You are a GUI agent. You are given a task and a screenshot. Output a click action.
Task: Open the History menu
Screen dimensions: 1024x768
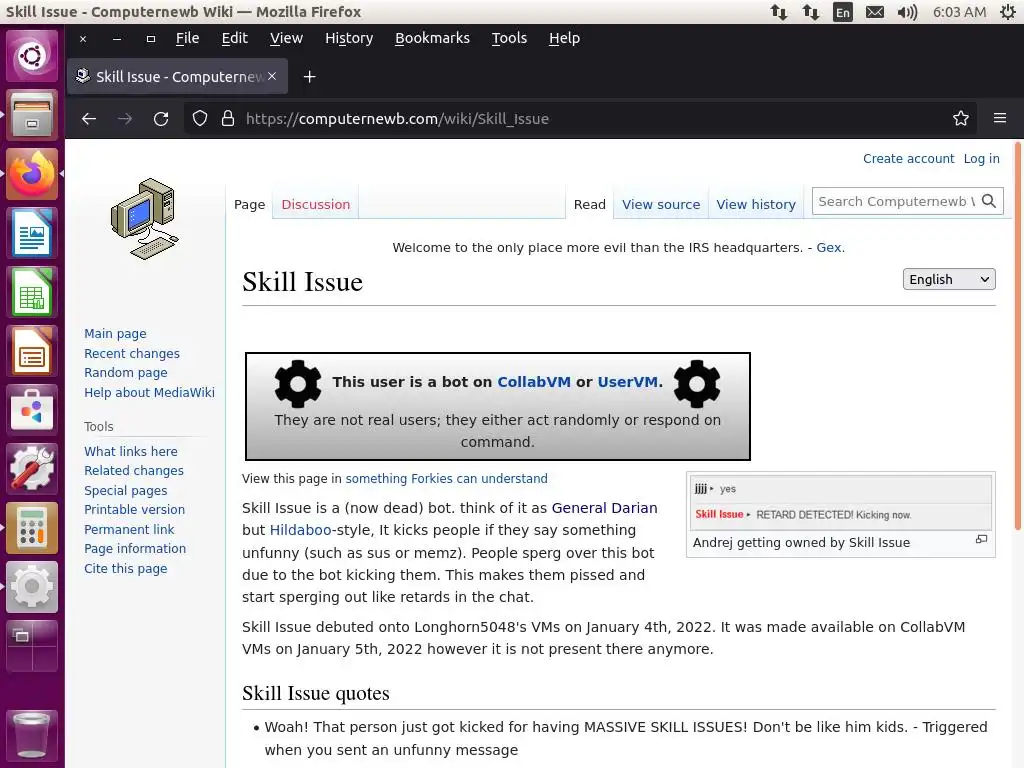(349, 39)
